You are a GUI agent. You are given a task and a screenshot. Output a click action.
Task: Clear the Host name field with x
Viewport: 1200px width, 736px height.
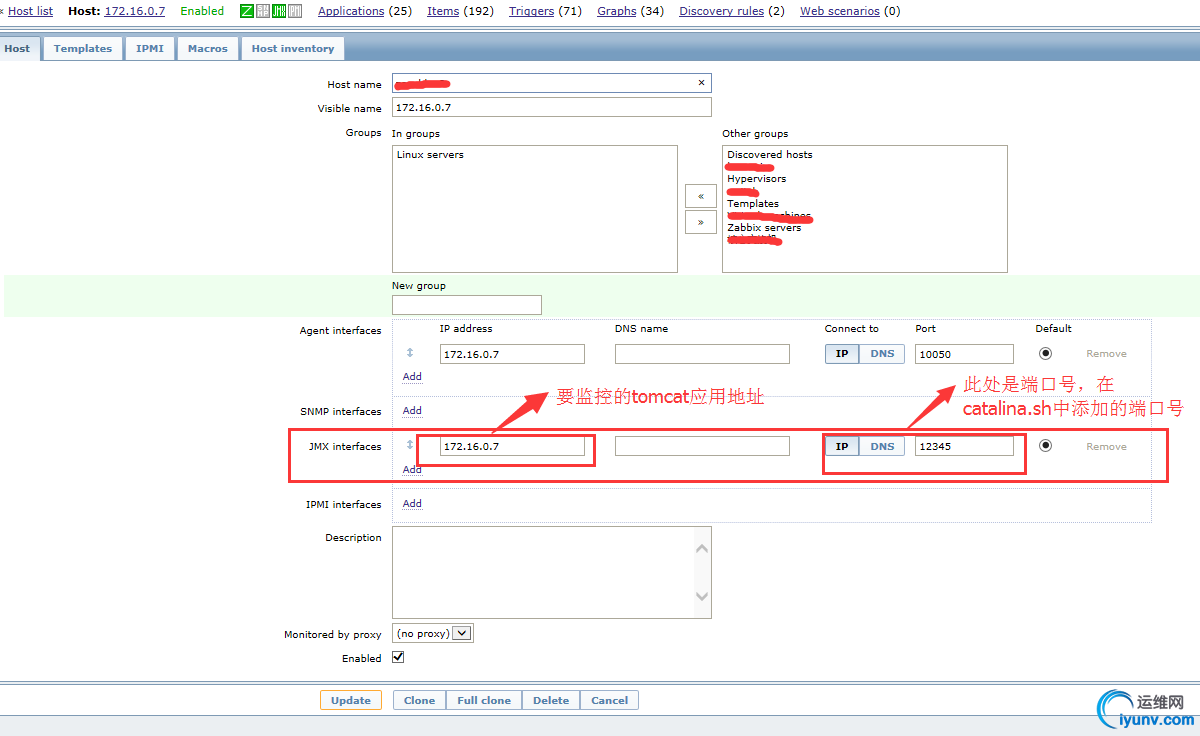click(701, 83)
